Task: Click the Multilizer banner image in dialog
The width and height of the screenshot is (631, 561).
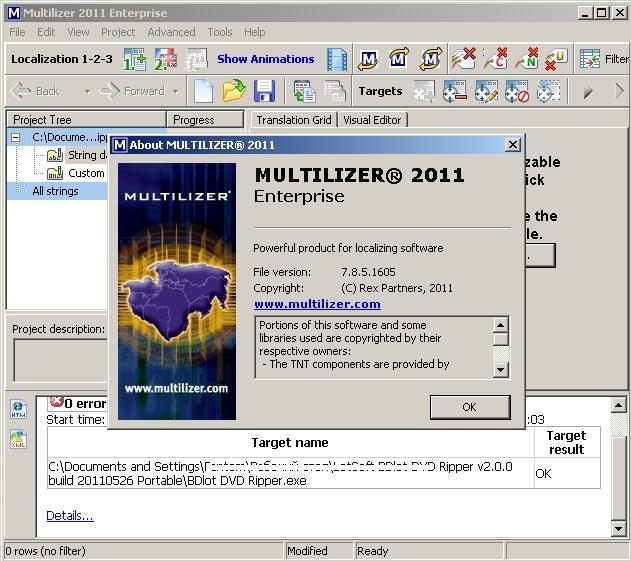Action: (177, 291)
